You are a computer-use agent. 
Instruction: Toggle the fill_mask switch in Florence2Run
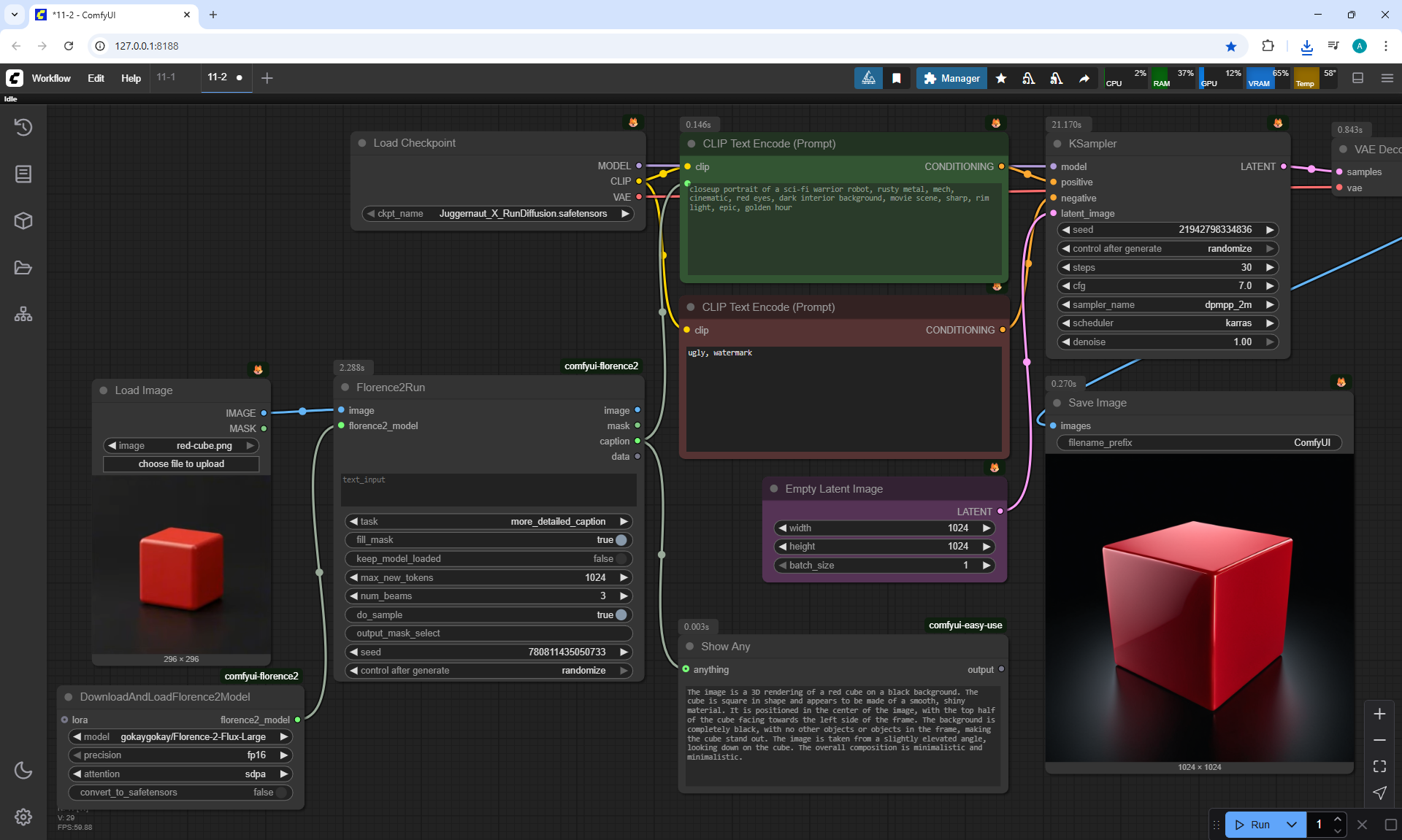click(x=621, y=540)
